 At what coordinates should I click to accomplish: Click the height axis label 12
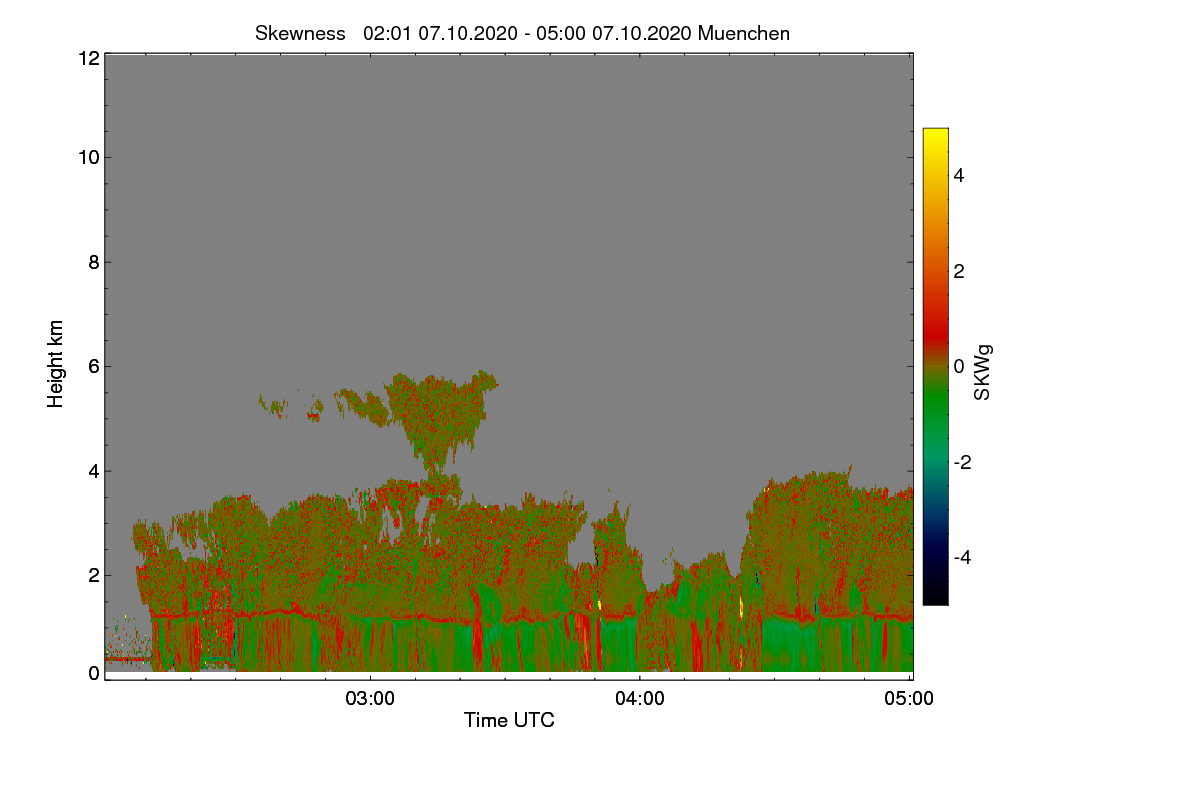coord(88,58)
